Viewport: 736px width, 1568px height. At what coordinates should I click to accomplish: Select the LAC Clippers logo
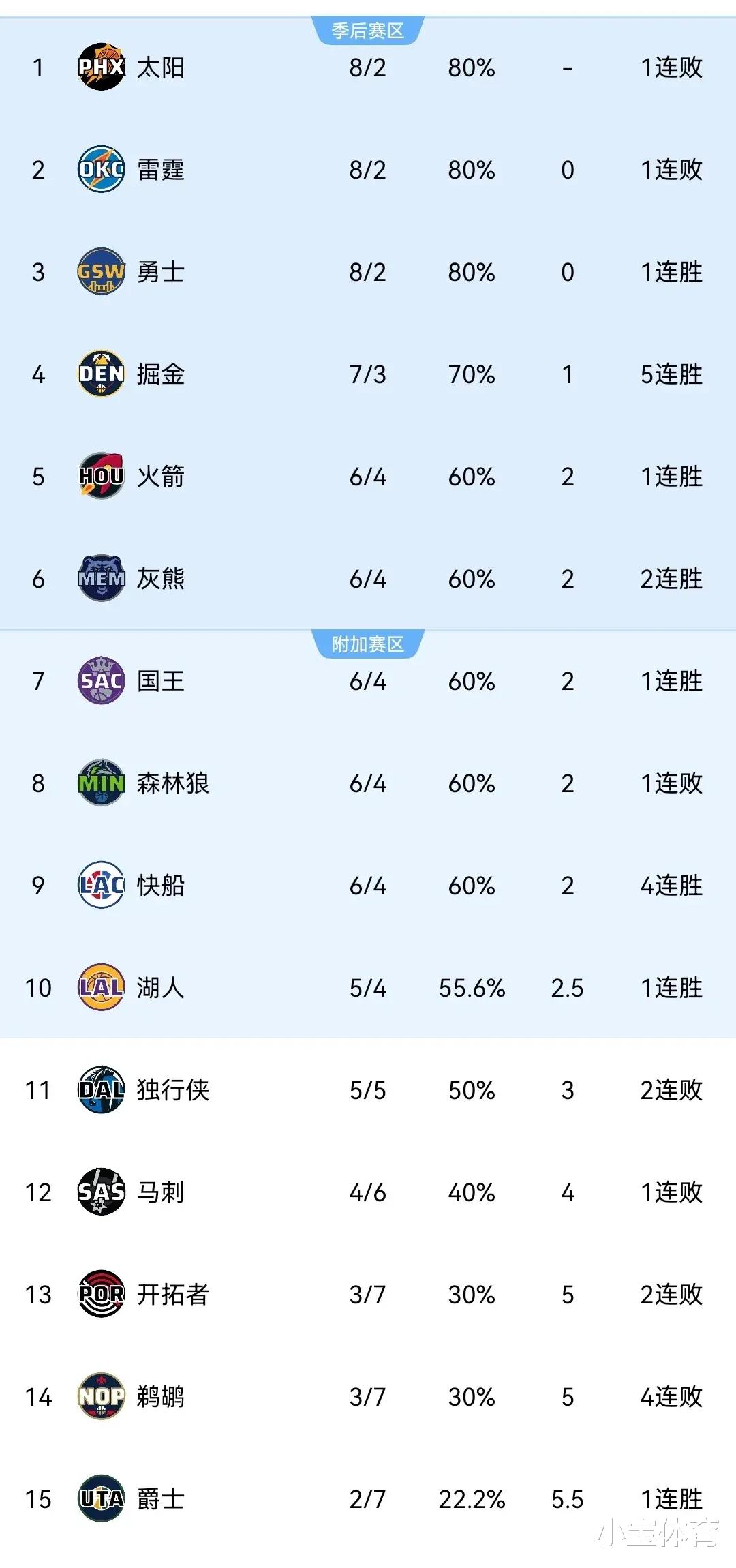[x=101, y=885]
